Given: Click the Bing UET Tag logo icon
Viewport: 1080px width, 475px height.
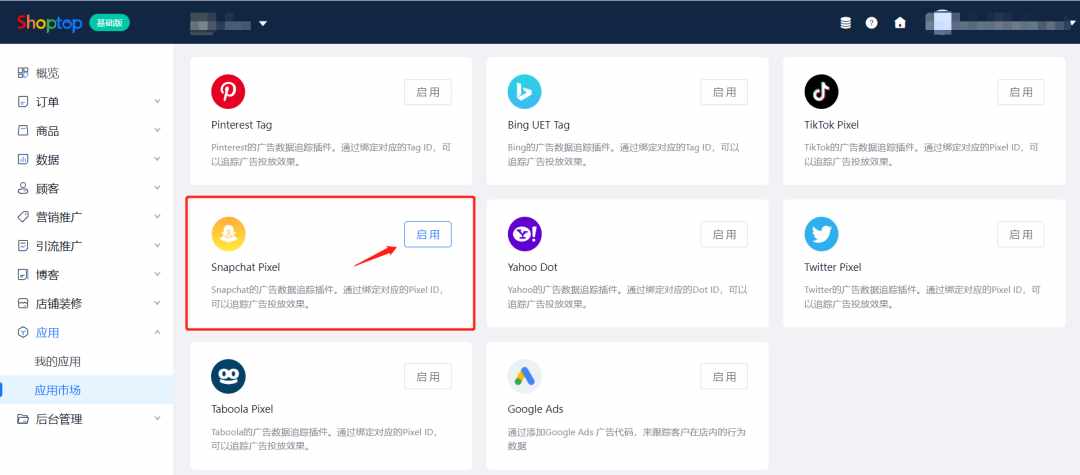Looking at the screenshot, I should (524, 92).
